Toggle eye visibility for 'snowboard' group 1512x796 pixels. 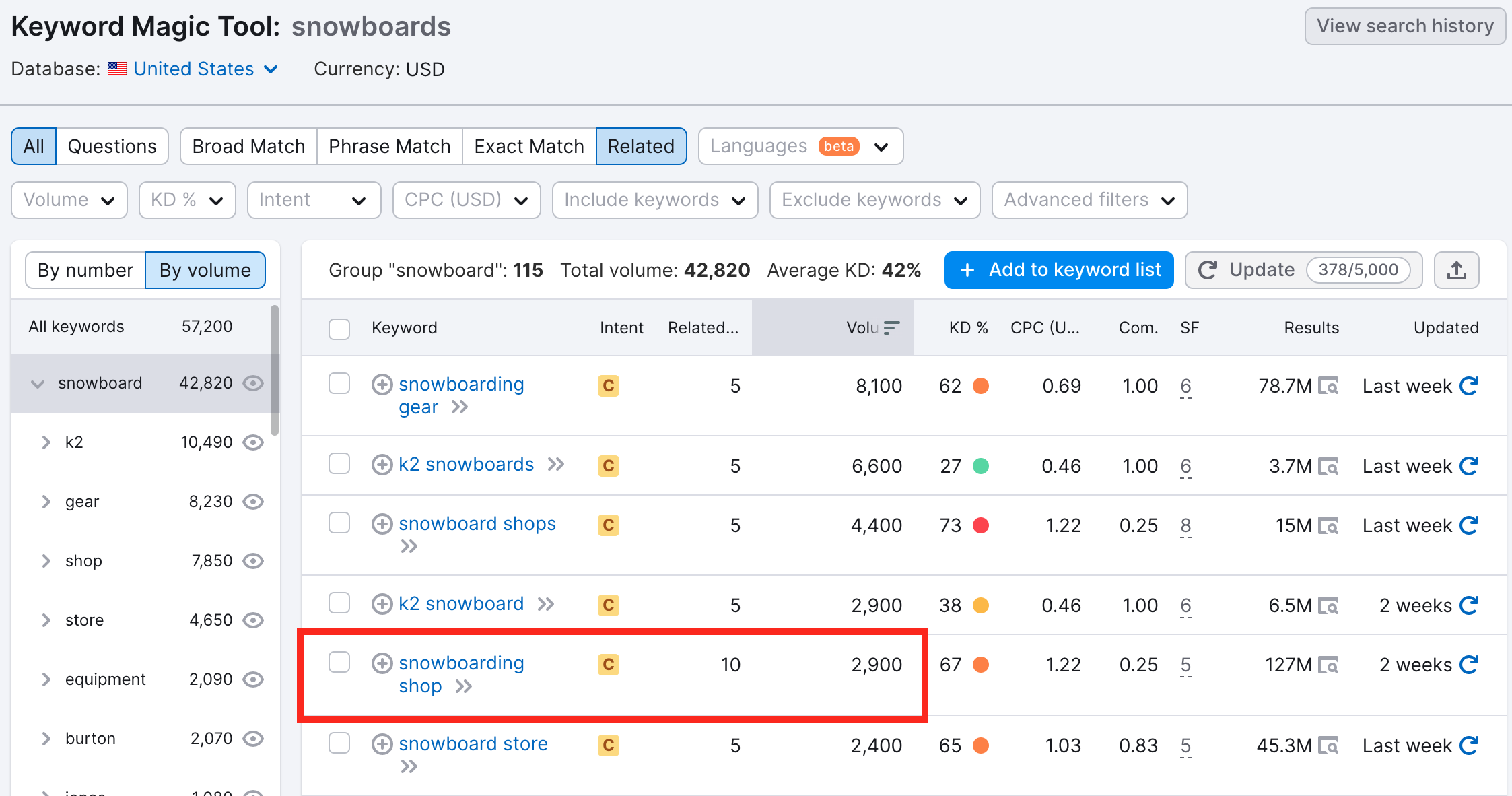point(253,383)
